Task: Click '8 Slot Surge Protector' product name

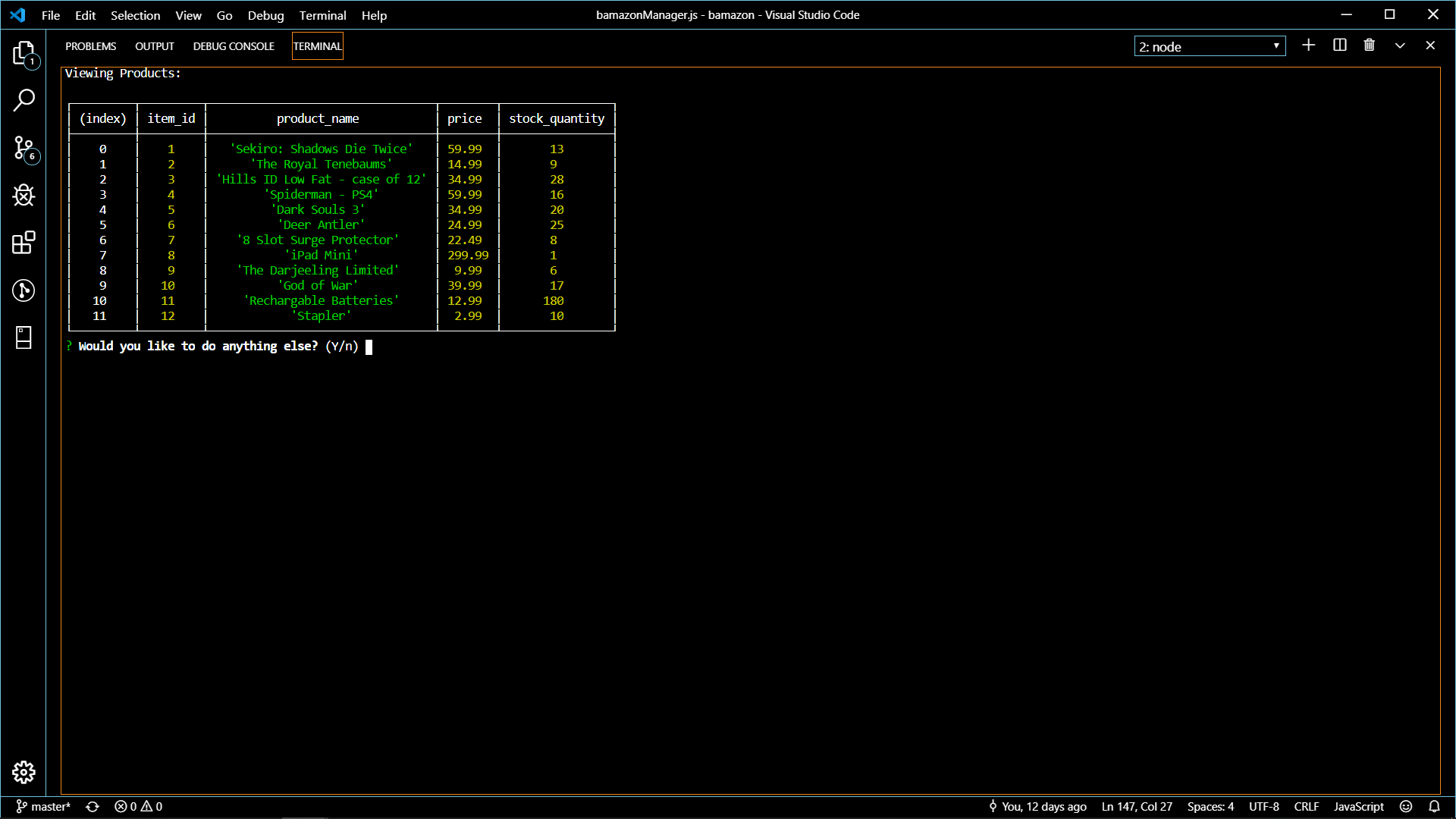Action: click(x=318, y=240)
